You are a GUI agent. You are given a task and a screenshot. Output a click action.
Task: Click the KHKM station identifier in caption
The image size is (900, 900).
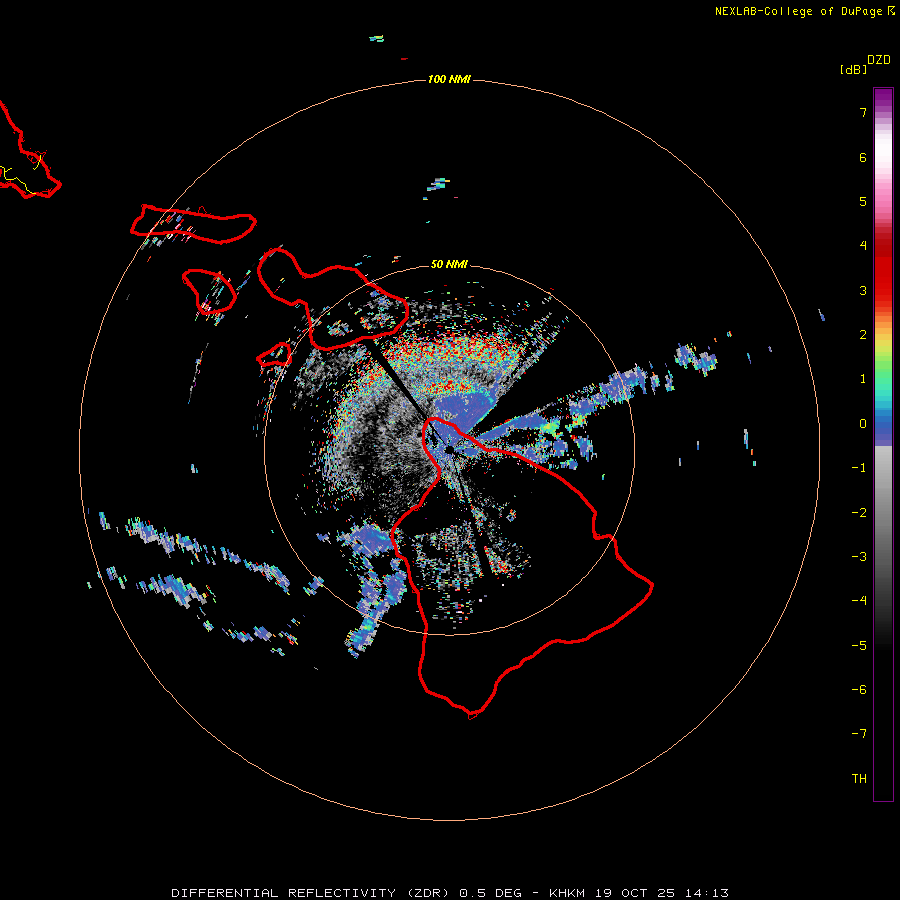569,893
